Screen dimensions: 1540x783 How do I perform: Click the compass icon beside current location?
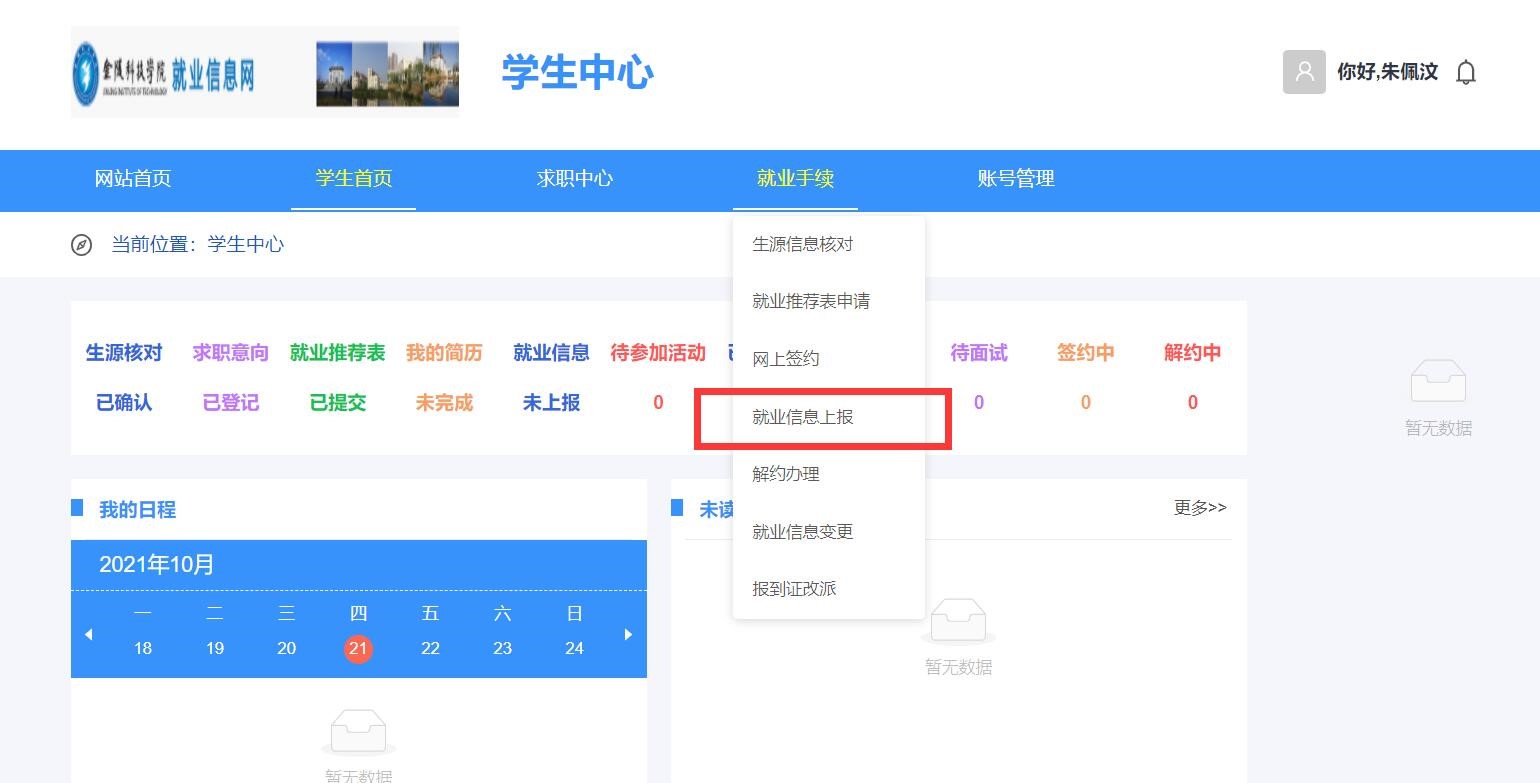(82, 245)
